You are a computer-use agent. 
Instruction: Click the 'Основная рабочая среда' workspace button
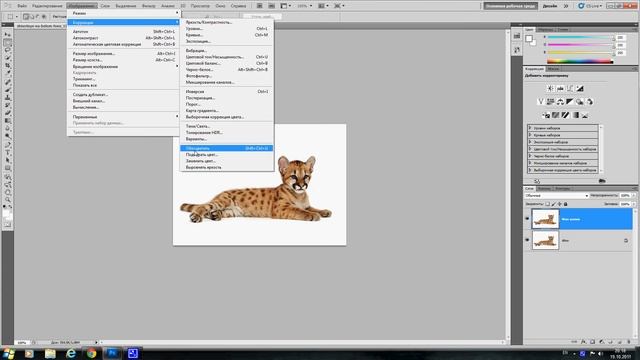pyautogui.click(x=510, y=6)
